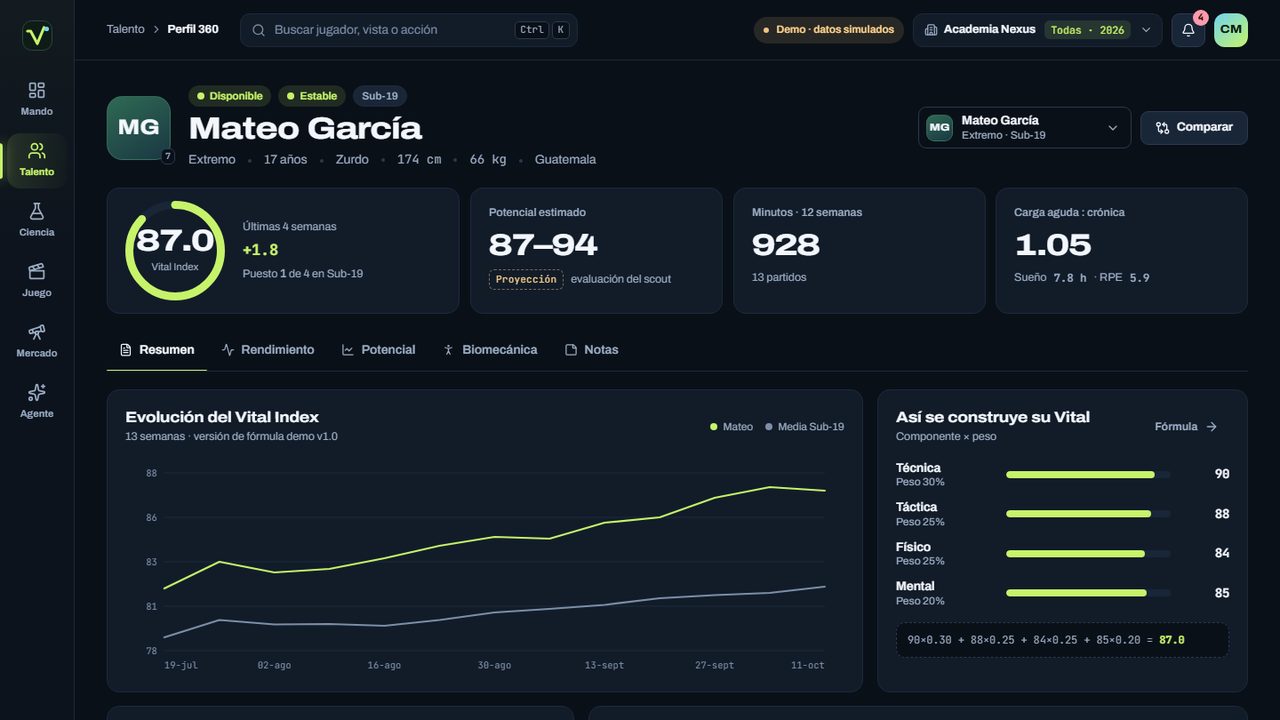Click the 27-sept axis label

[x=715, y=665]
